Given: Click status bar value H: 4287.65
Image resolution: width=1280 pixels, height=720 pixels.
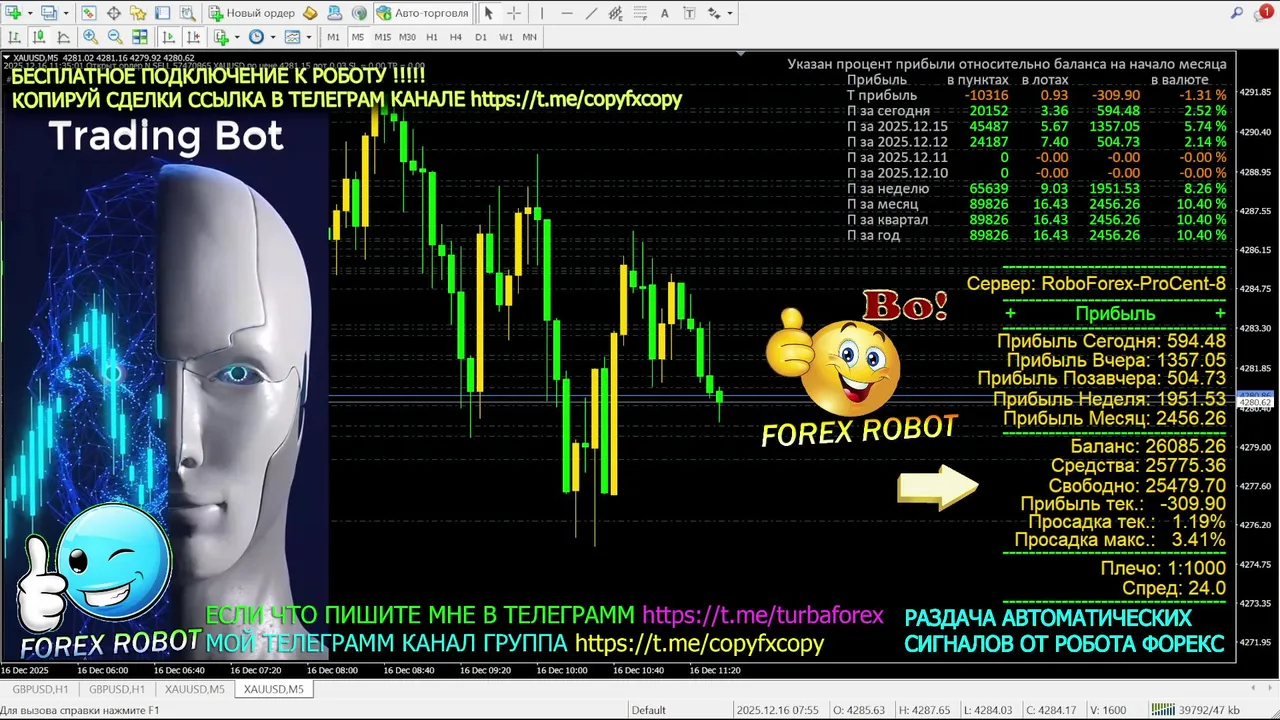Looking at the screenshot, I should click(x=924, y=710).
